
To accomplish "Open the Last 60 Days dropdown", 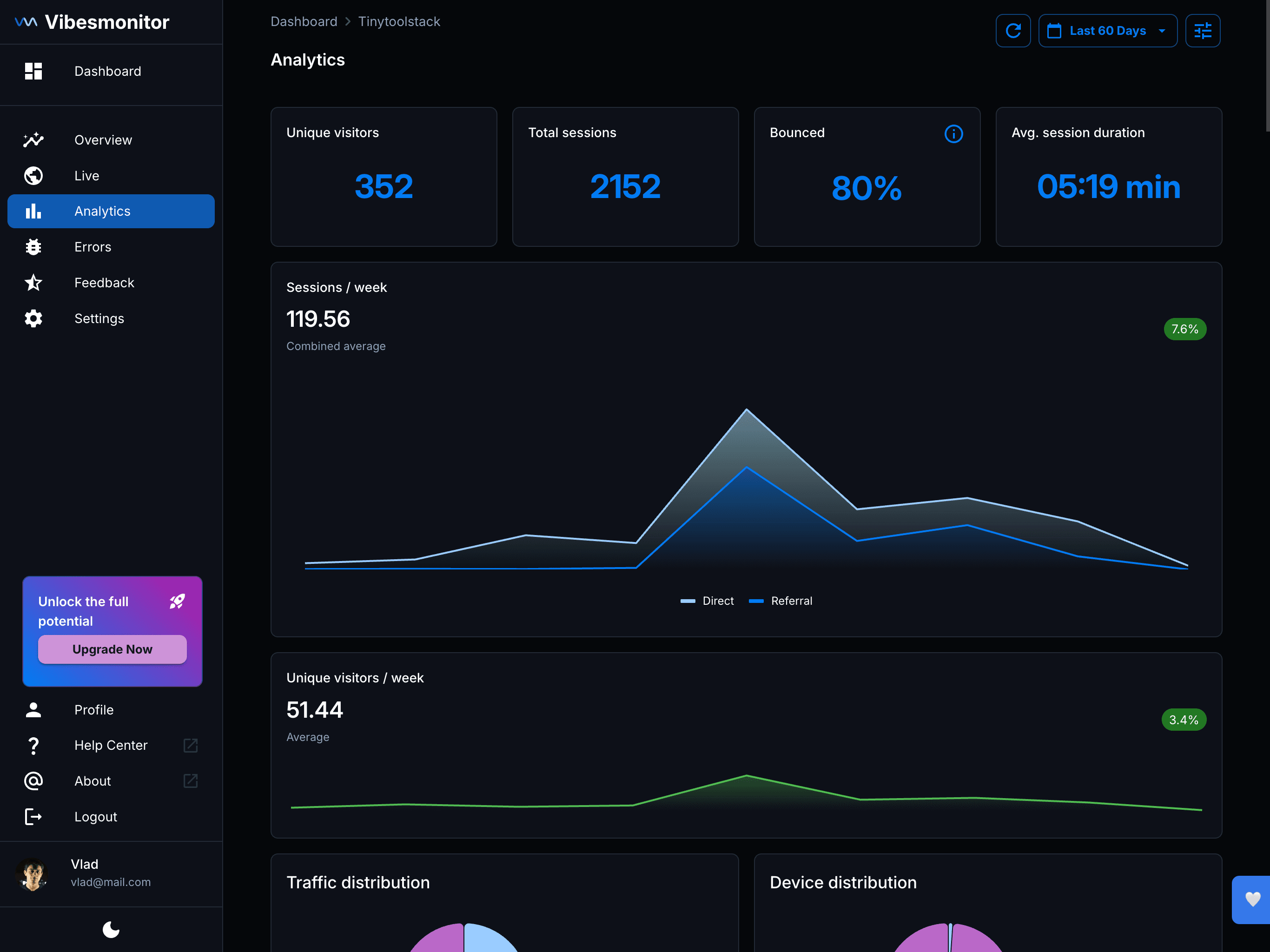I will click(1107, 30).
